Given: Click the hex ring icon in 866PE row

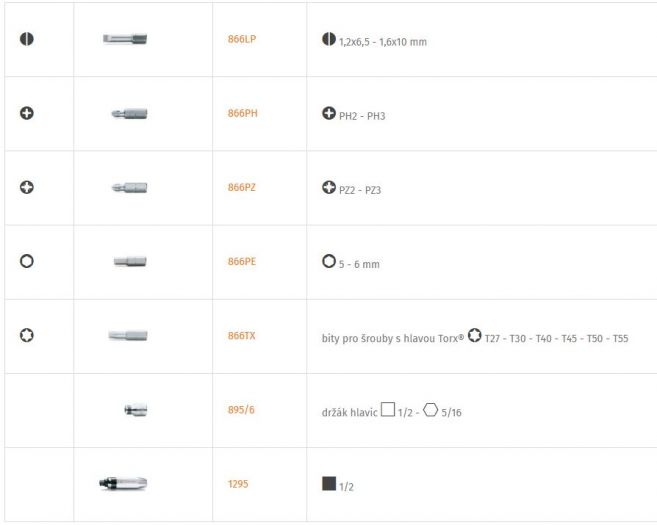Looking at the screenshot, I should 27,261.
